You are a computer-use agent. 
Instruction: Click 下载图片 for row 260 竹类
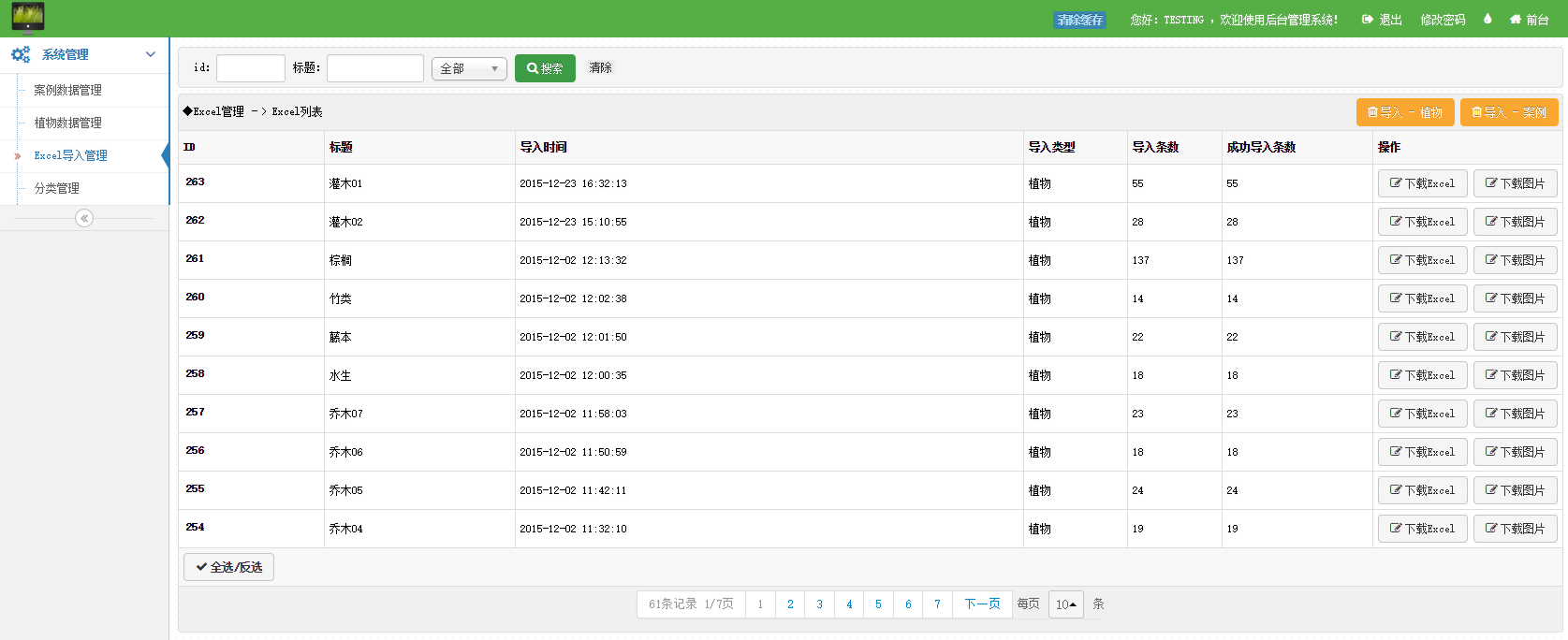(x=1515, y=298)
